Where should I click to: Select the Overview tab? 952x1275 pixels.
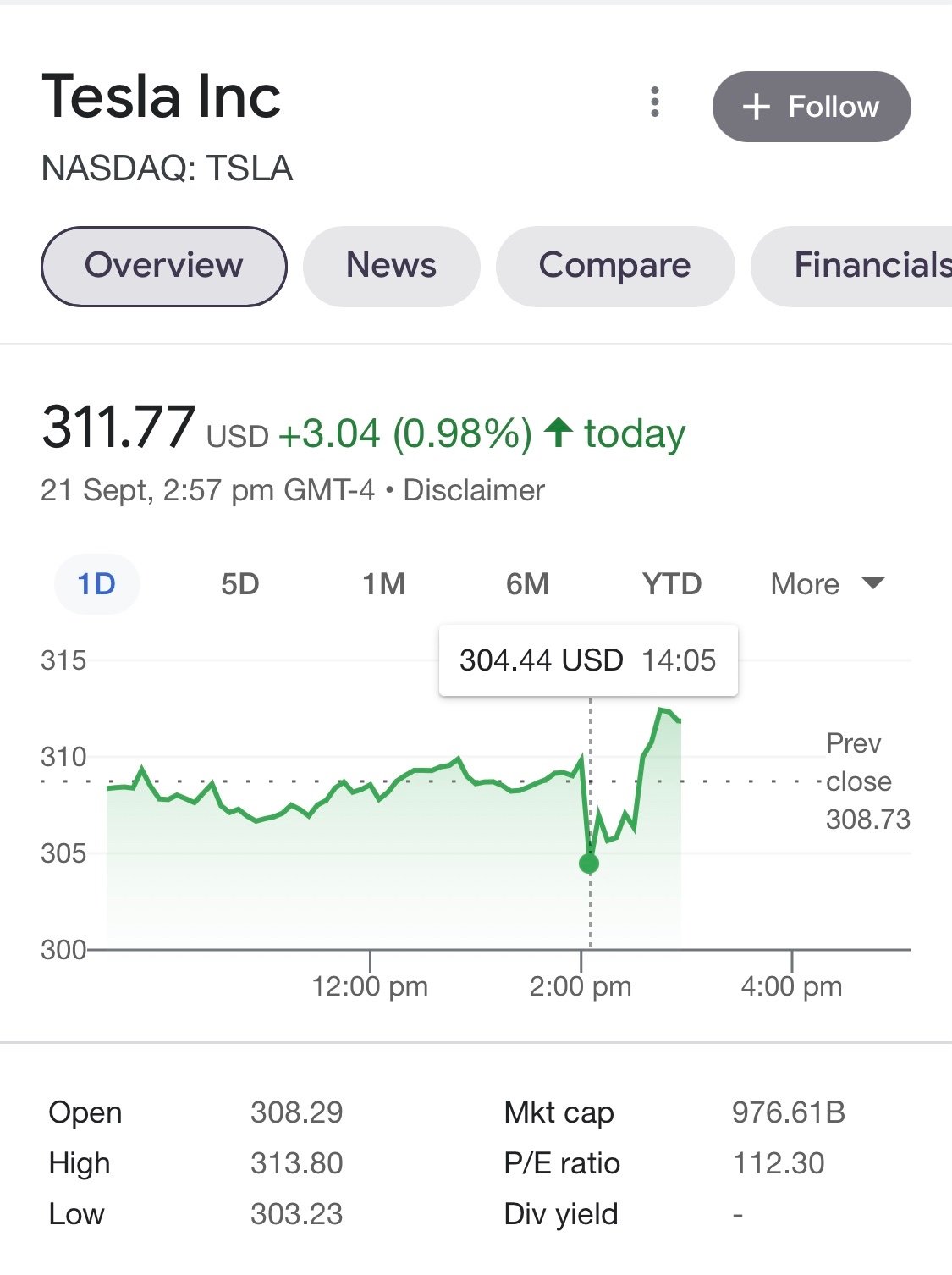coord(164,266)
